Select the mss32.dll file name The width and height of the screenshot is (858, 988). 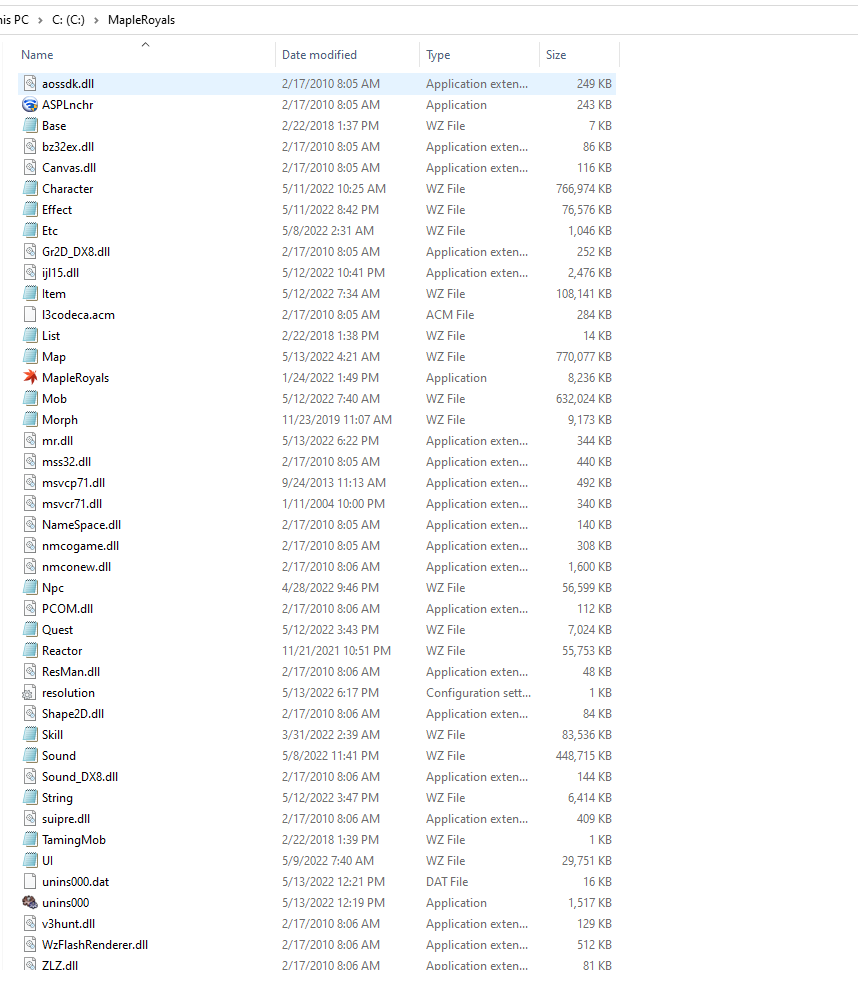(x=66, y=461)
